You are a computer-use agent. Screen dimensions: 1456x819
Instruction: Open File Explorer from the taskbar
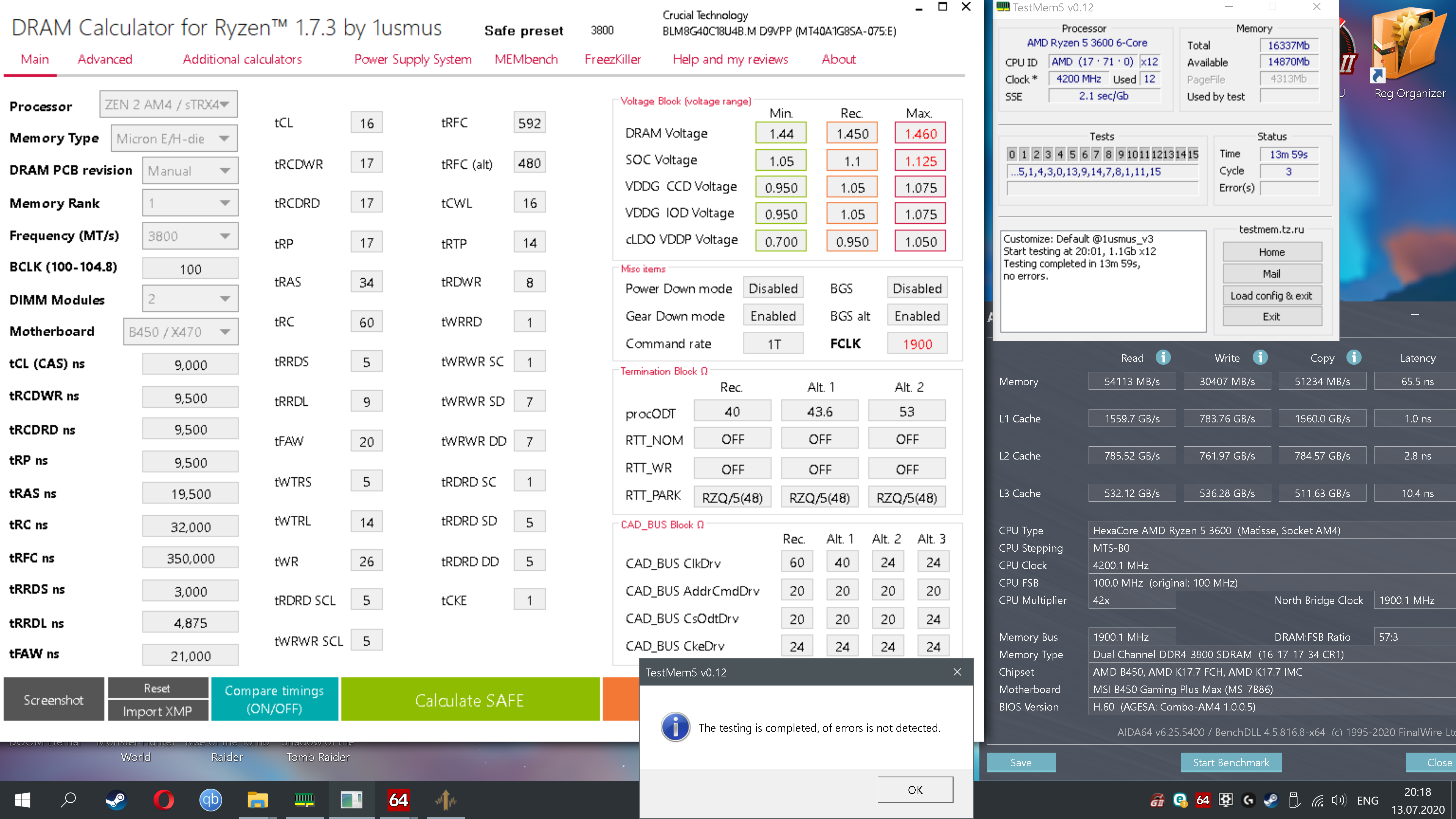(x=257, y=800)
